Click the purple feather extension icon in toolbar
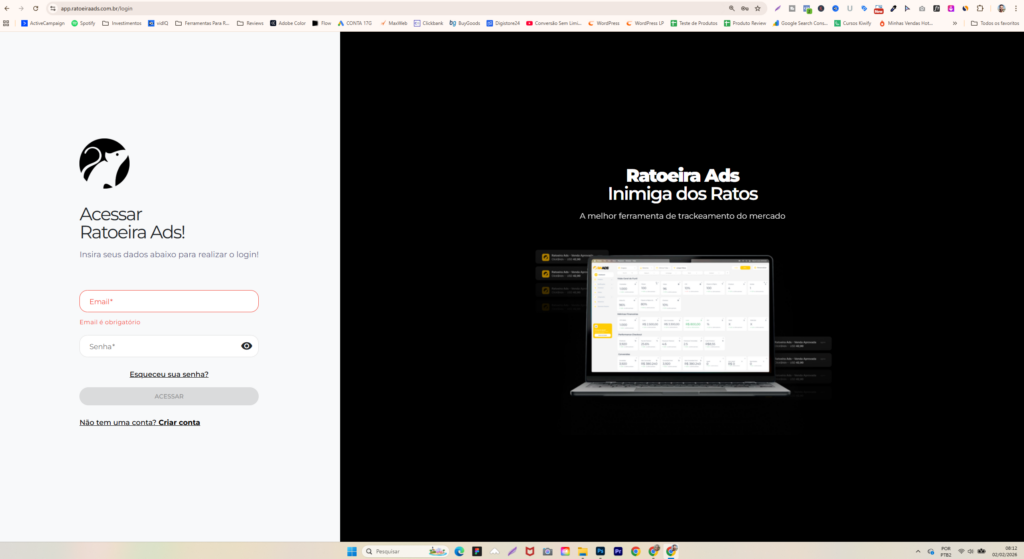This screenshot has height=559, width=1024. pos(777,8)
